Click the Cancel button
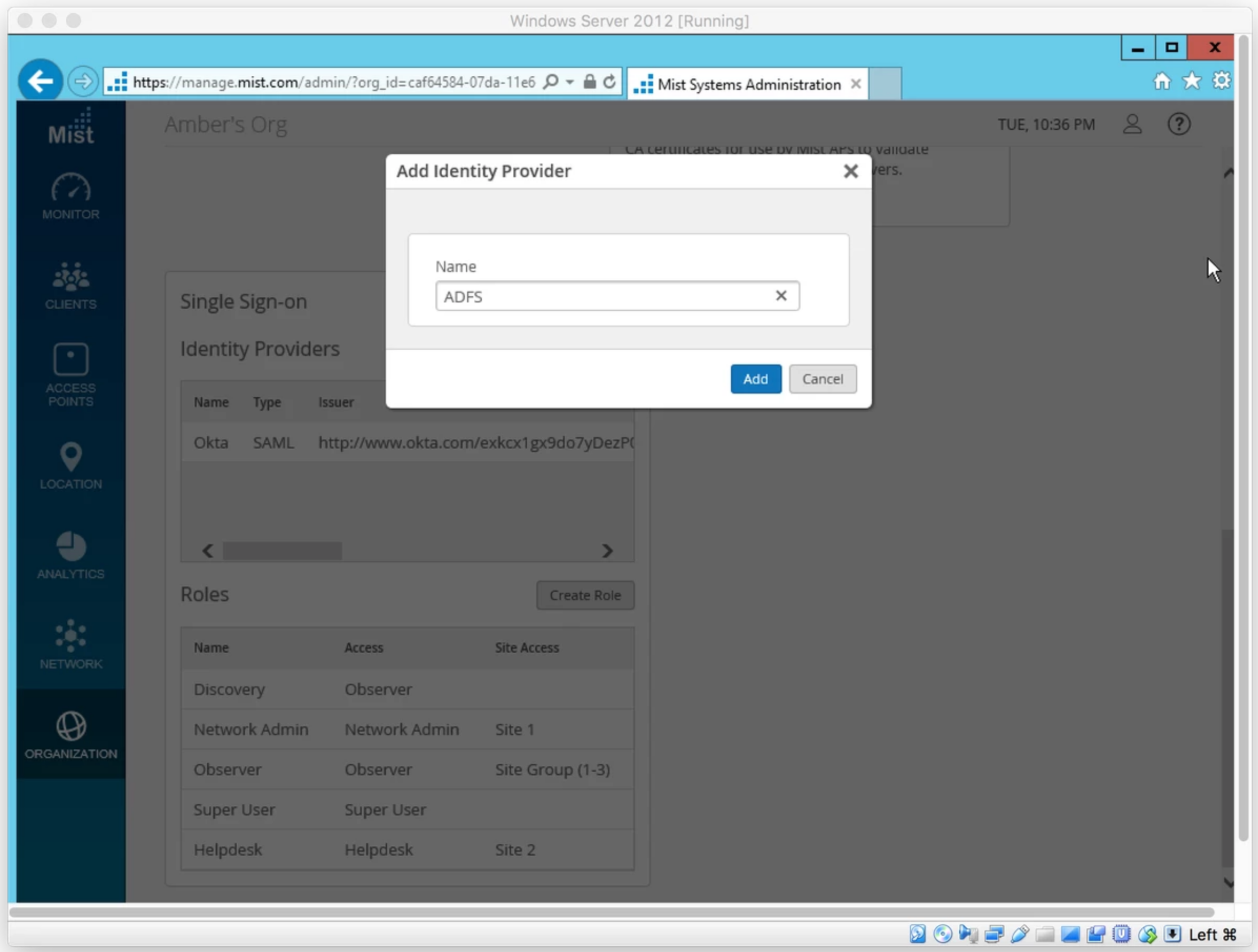Image resolution: width=1258 pixels, height=952 pixels. point(822,379)
